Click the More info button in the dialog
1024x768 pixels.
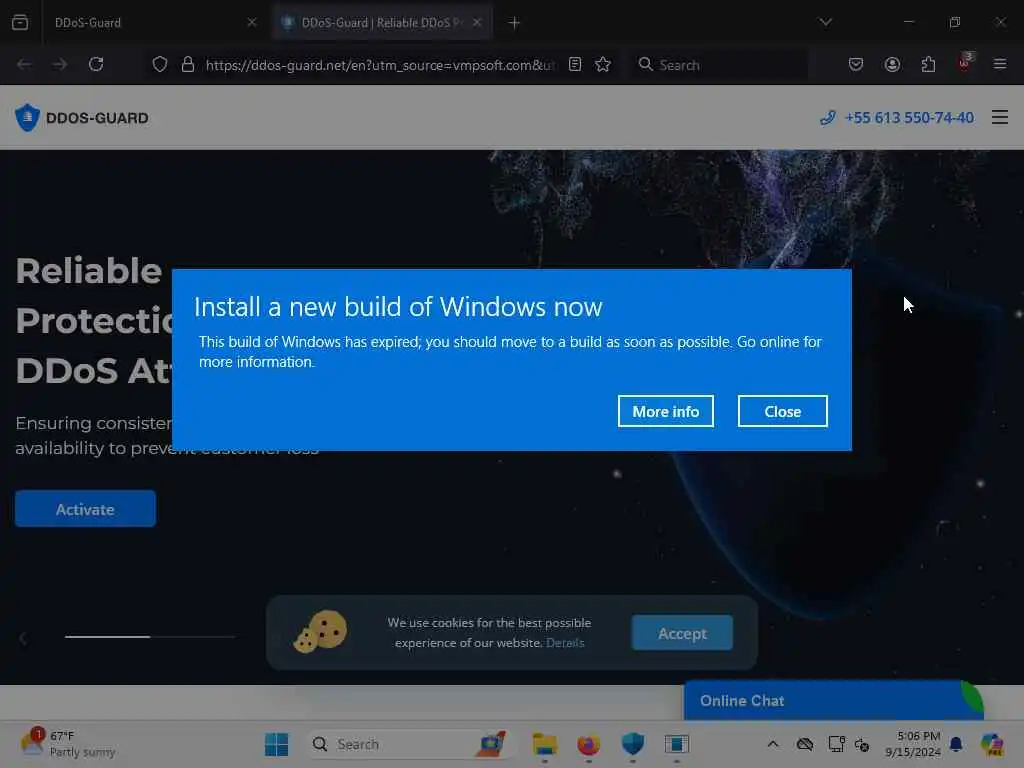point(665,411)
